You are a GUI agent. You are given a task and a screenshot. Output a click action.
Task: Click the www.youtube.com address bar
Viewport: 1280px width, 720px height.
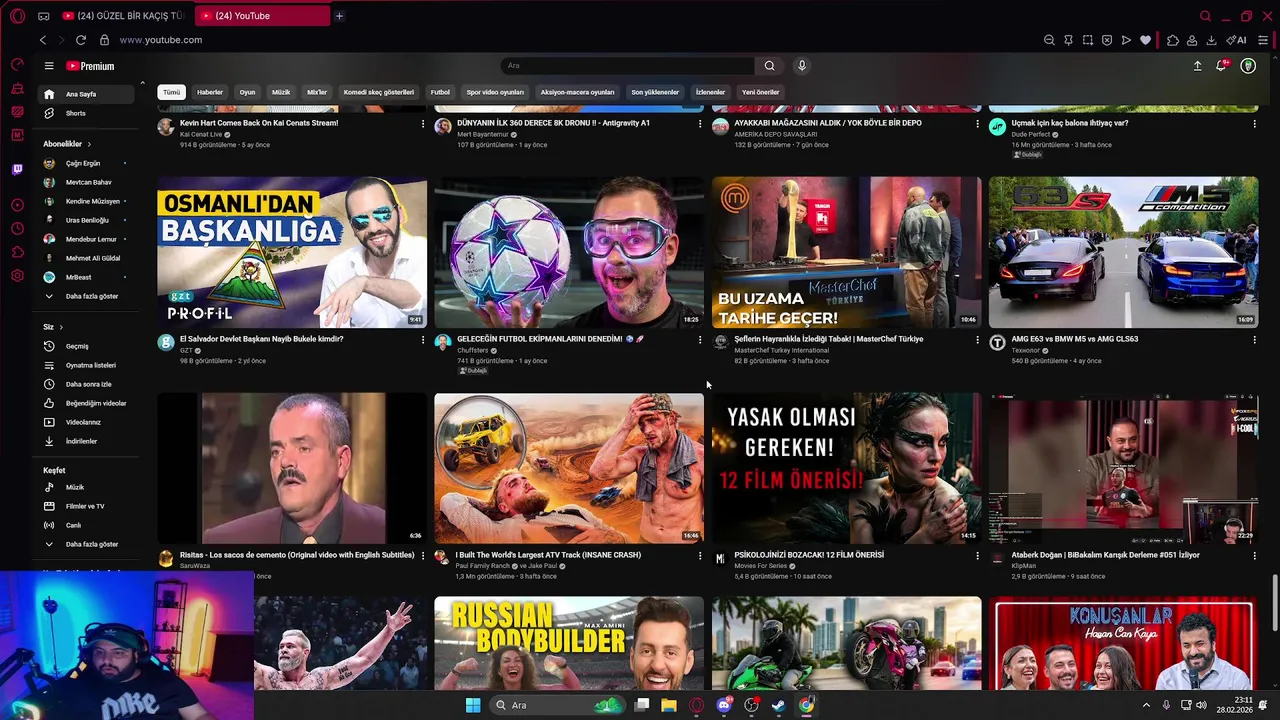click(160, 40)
